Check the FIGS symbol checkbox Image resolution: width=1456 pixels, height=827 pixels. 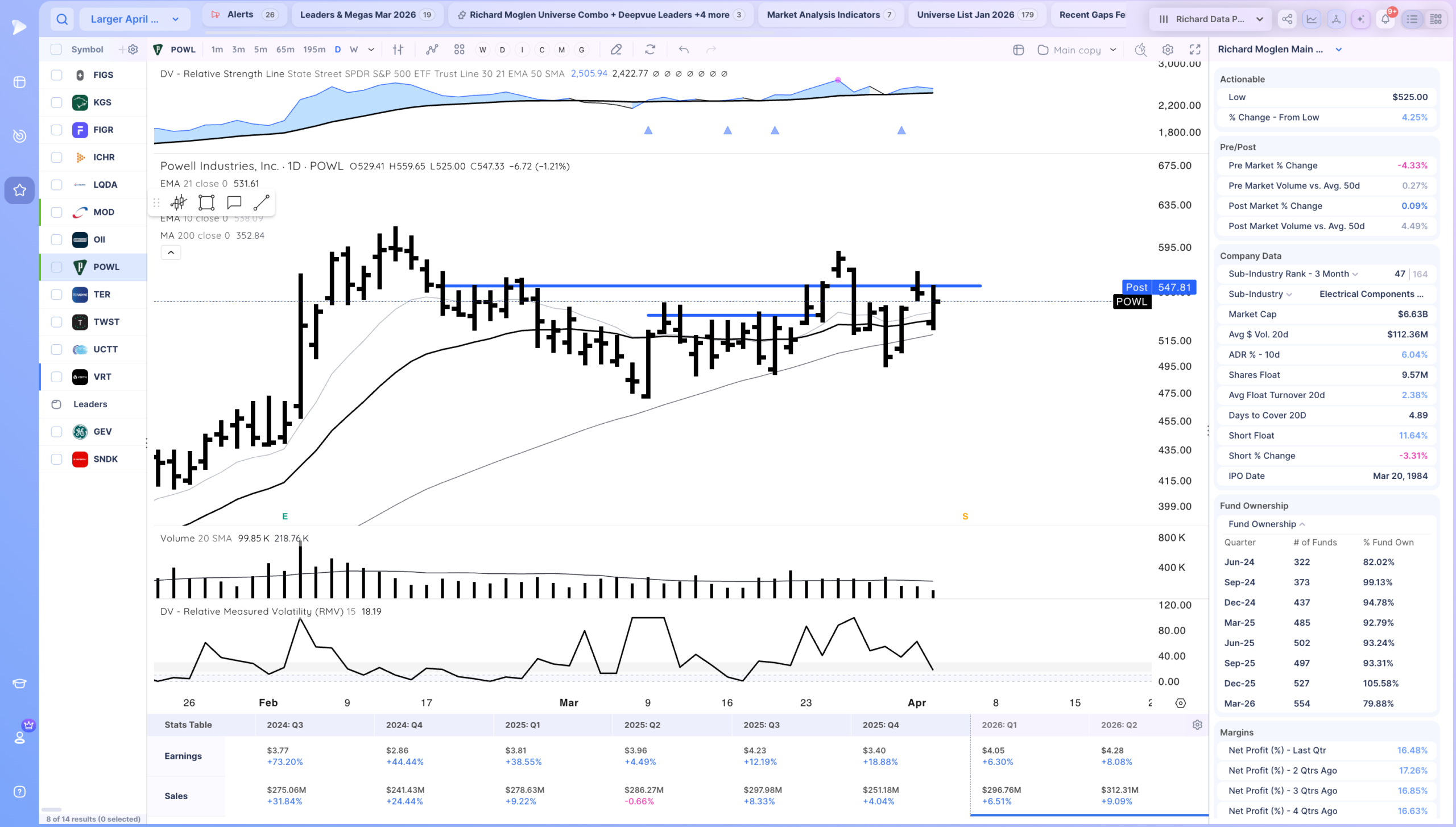coord(56,75)
